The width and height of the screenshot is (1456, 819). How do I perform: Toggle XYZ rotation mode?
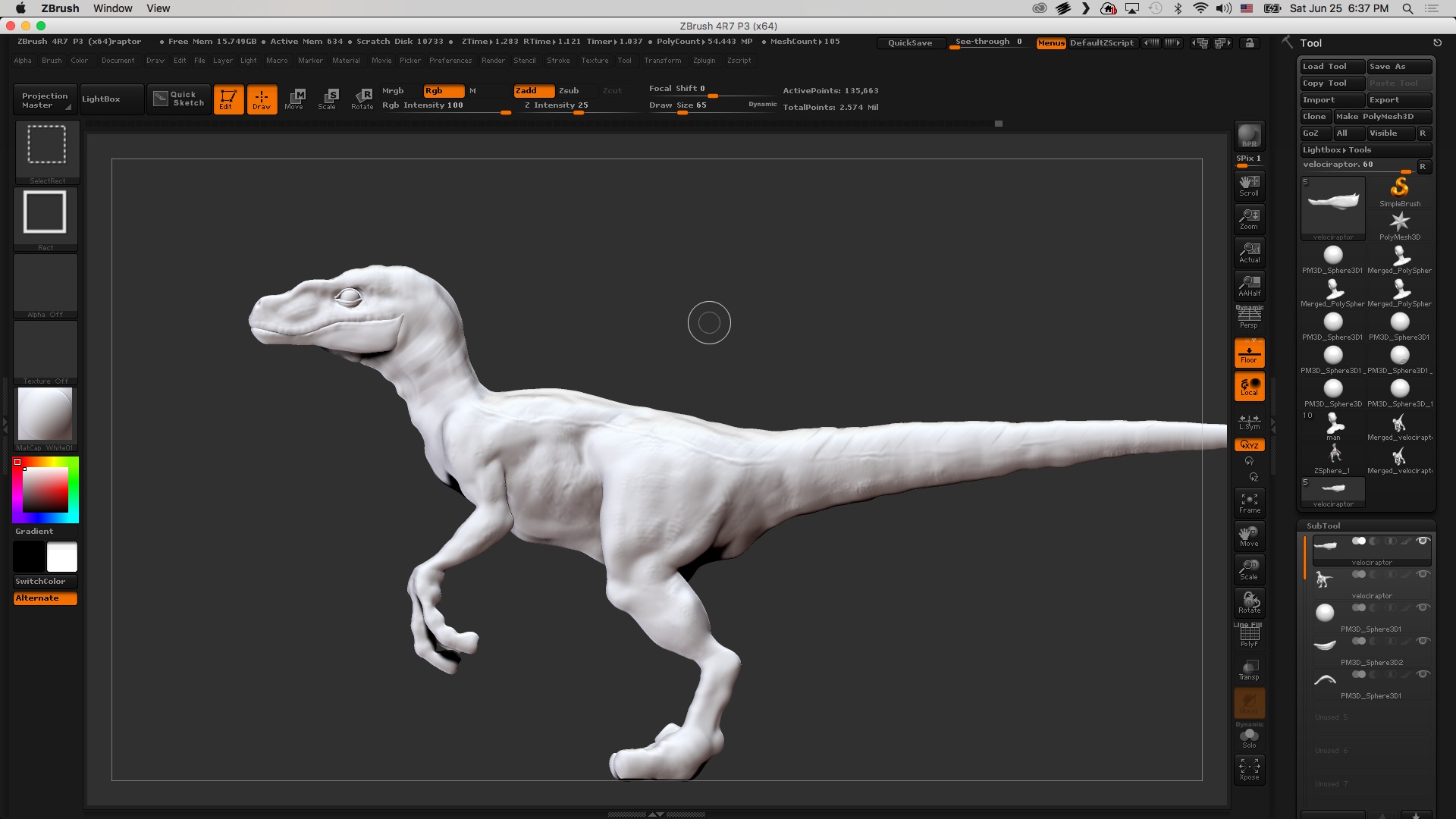(1249, 445)
